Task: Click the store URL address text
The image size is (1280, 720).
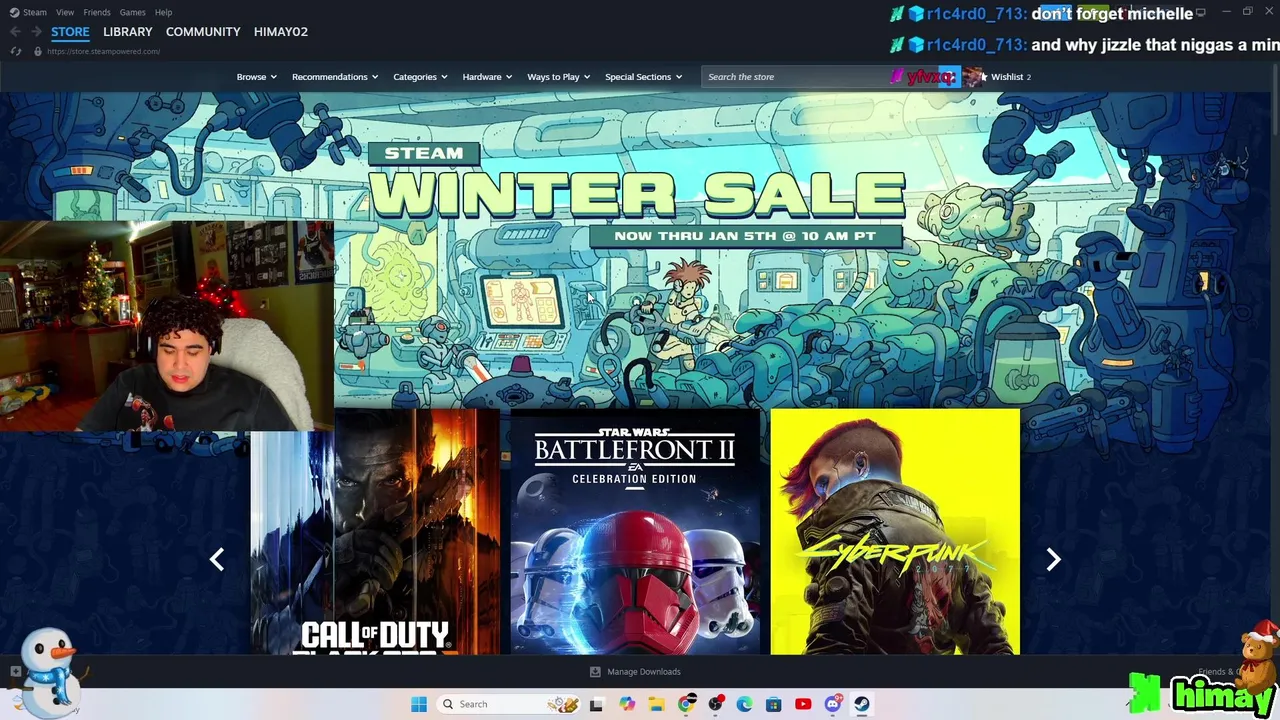Action: (103, 51)
